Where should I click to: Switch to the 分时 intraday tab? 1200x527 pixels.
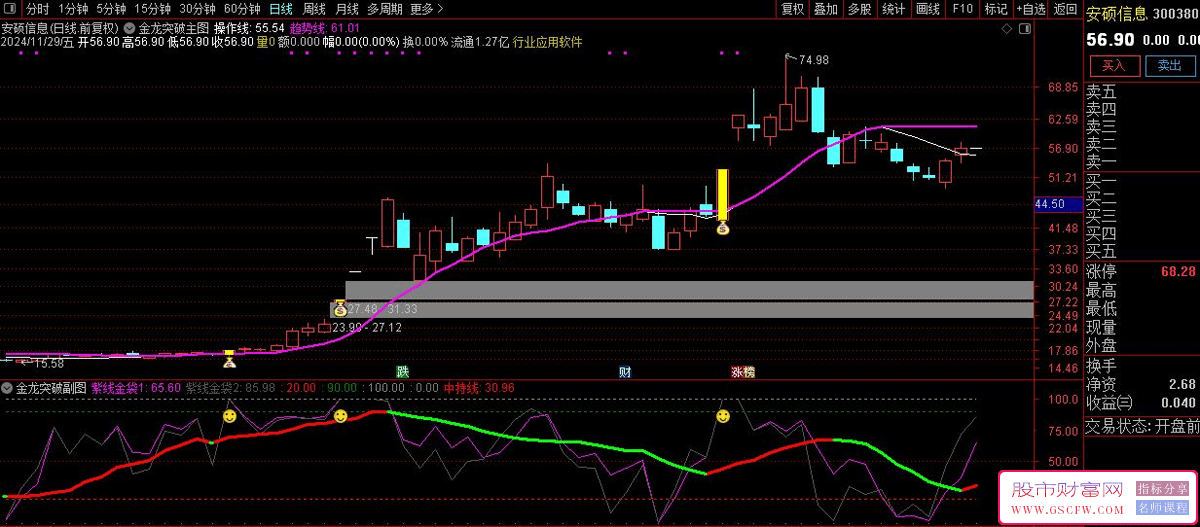37,9
